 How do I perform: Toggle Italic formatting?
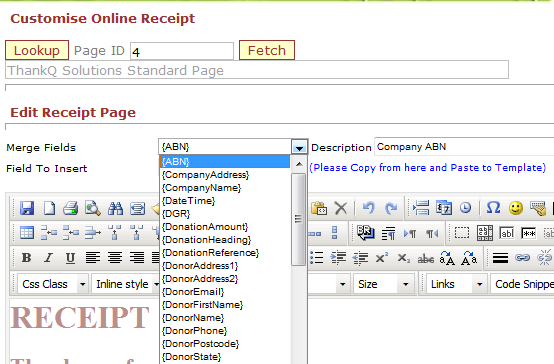point(48,258)
